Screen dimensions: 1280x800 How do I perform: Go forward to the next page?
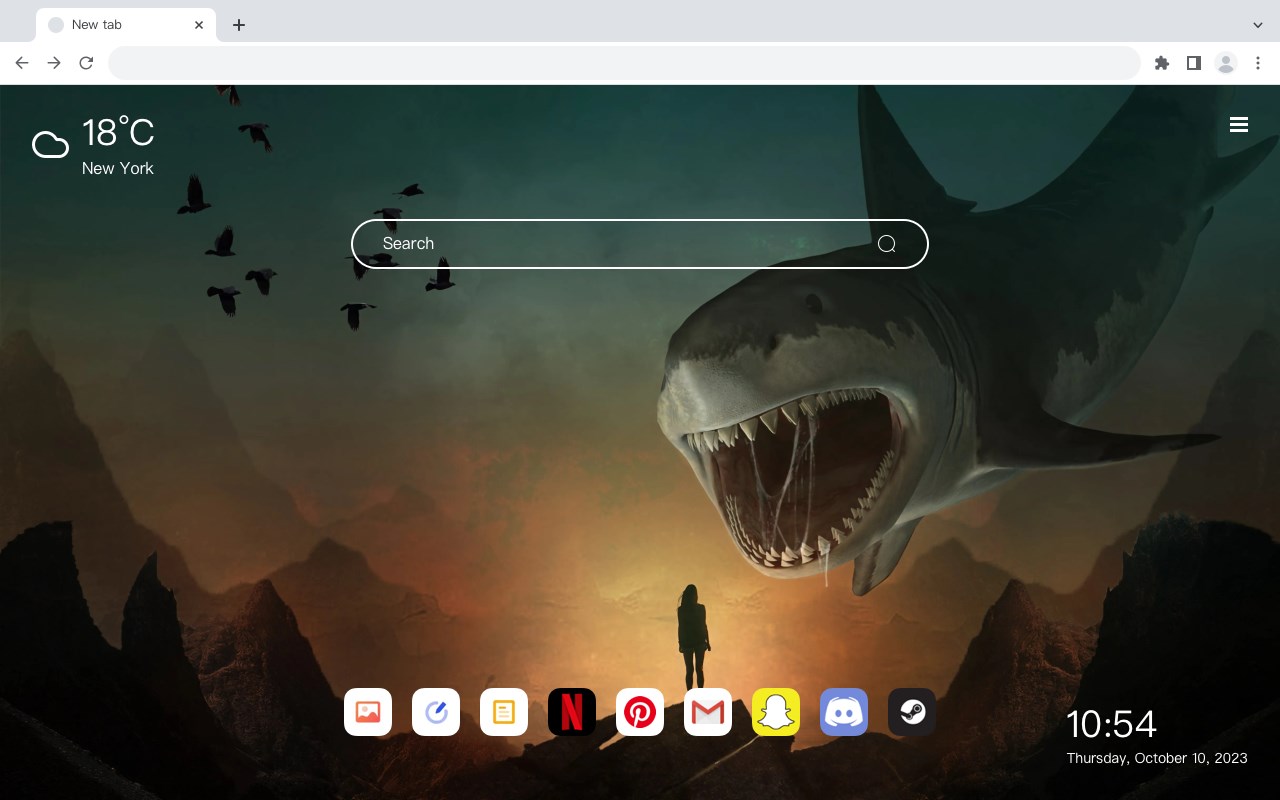click(x=54, y=63)
